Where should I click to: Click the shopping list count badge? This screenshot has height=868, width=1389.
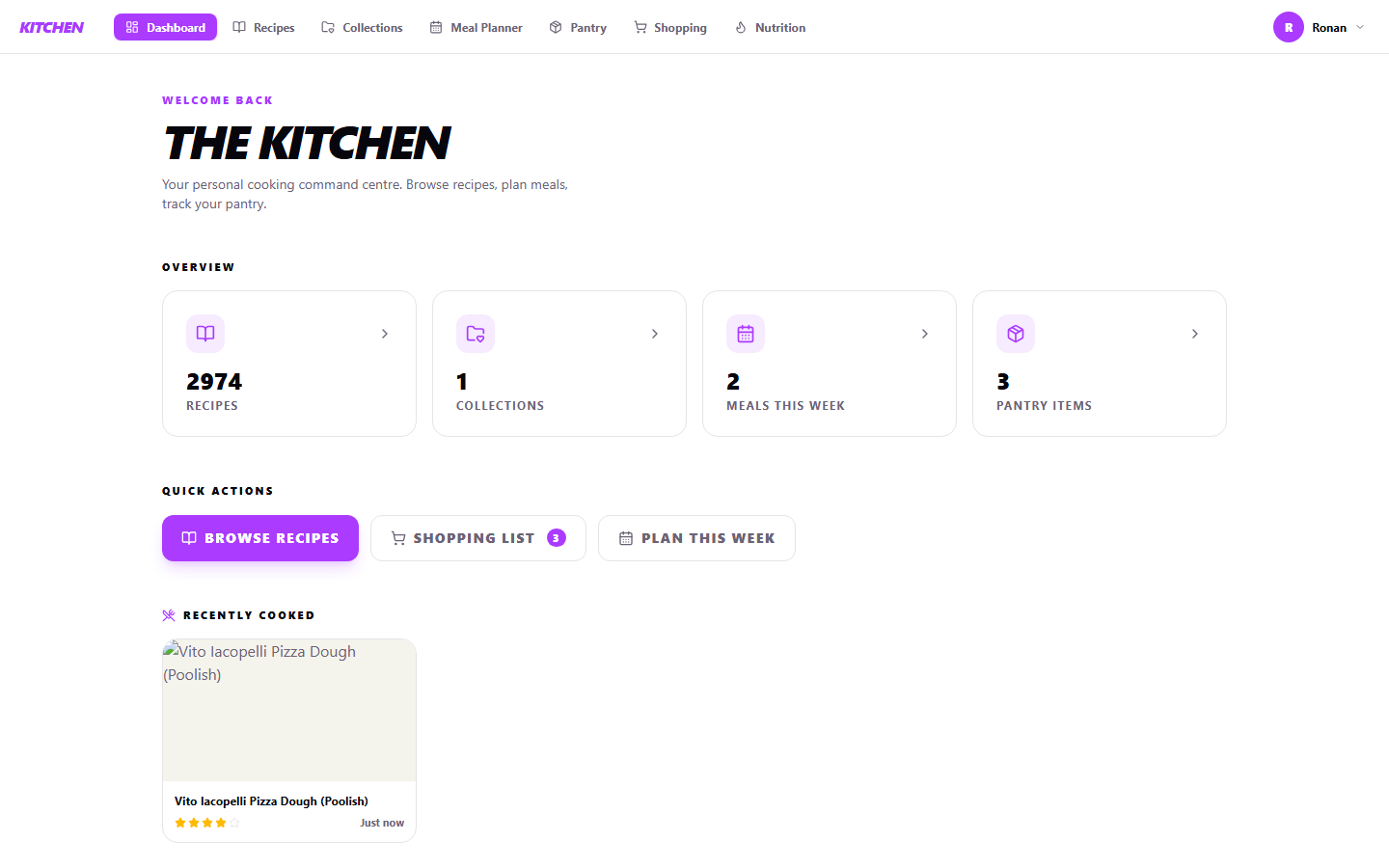pos(557,538)
